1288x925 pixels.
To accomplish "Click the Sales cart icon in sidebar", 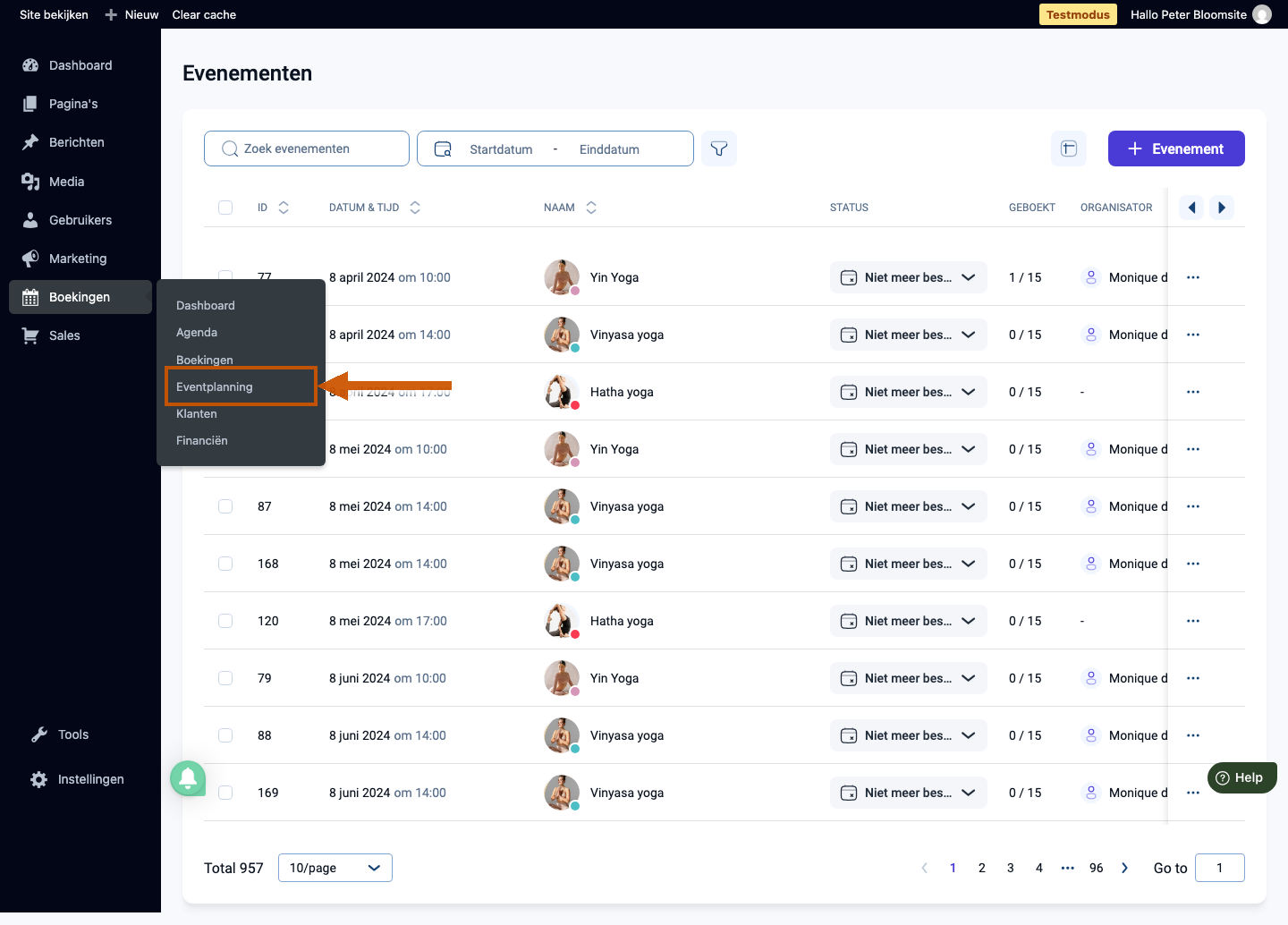I will click(x=30, y=335).
